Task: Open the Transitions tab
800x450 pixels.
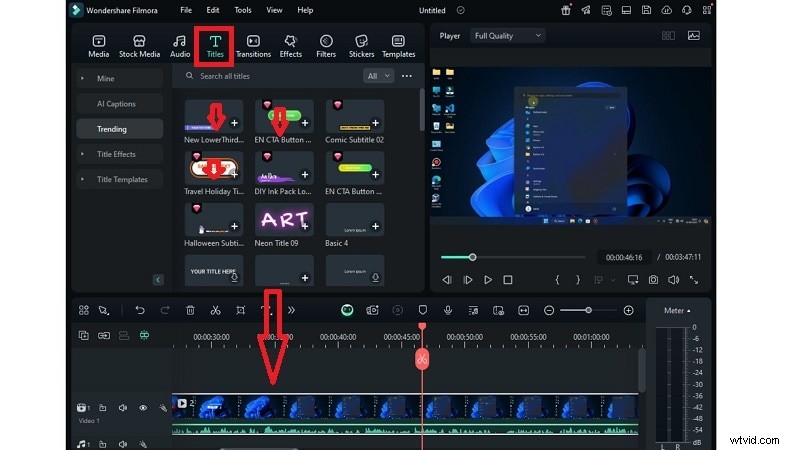Action: 253,46
